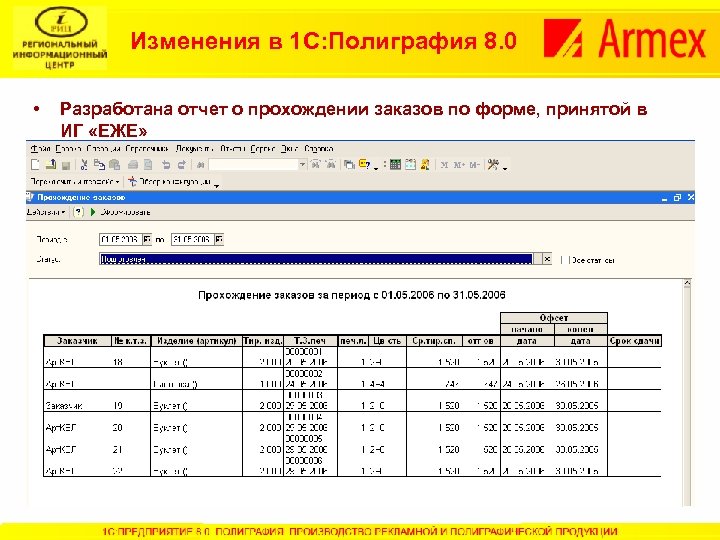Click the Redo arrow icon
This screenshot has width=720, height=540.
pyautogui.click(x=182, y=165)
